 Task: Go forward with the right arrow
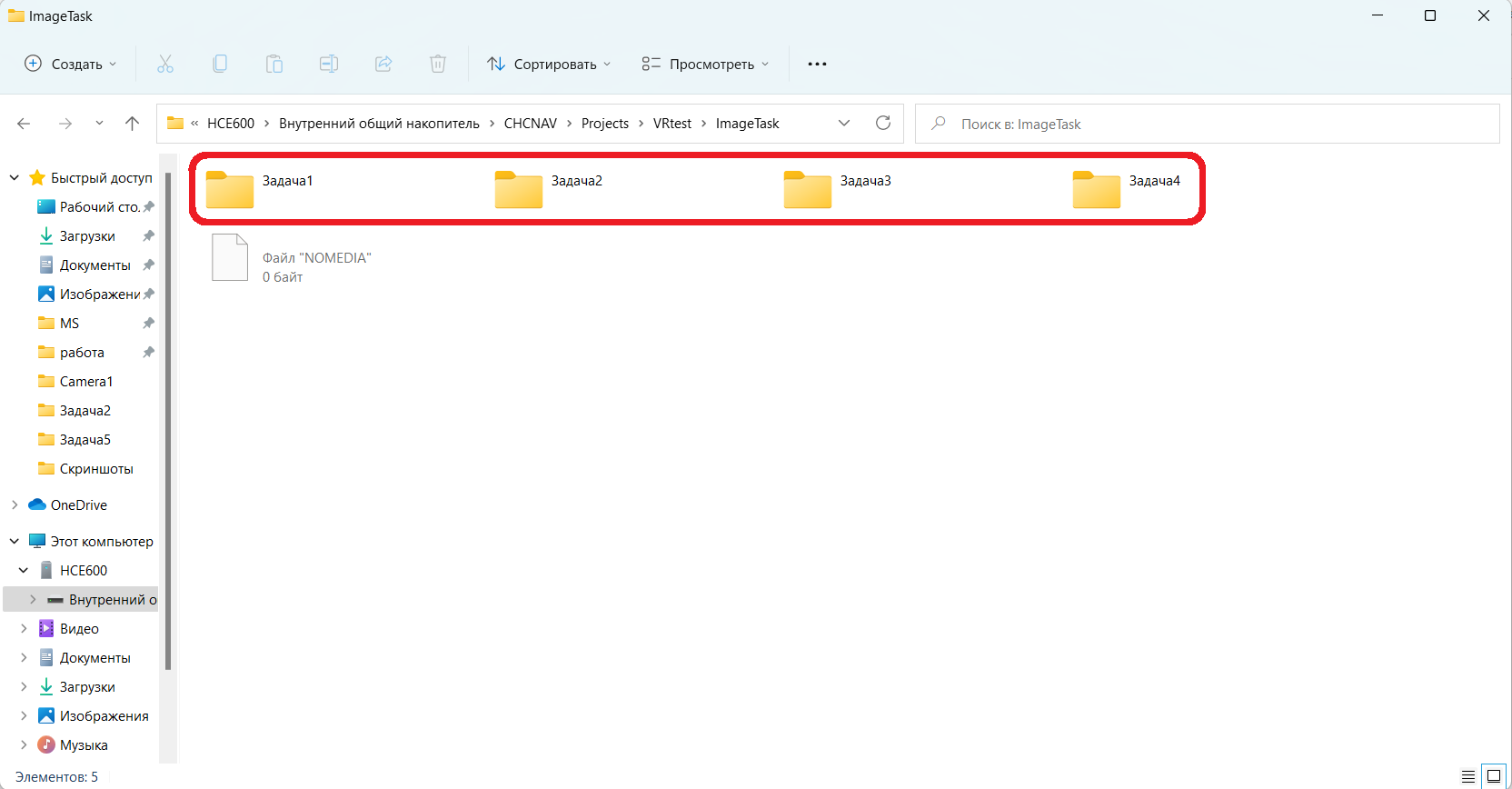[x=65, y=124]
